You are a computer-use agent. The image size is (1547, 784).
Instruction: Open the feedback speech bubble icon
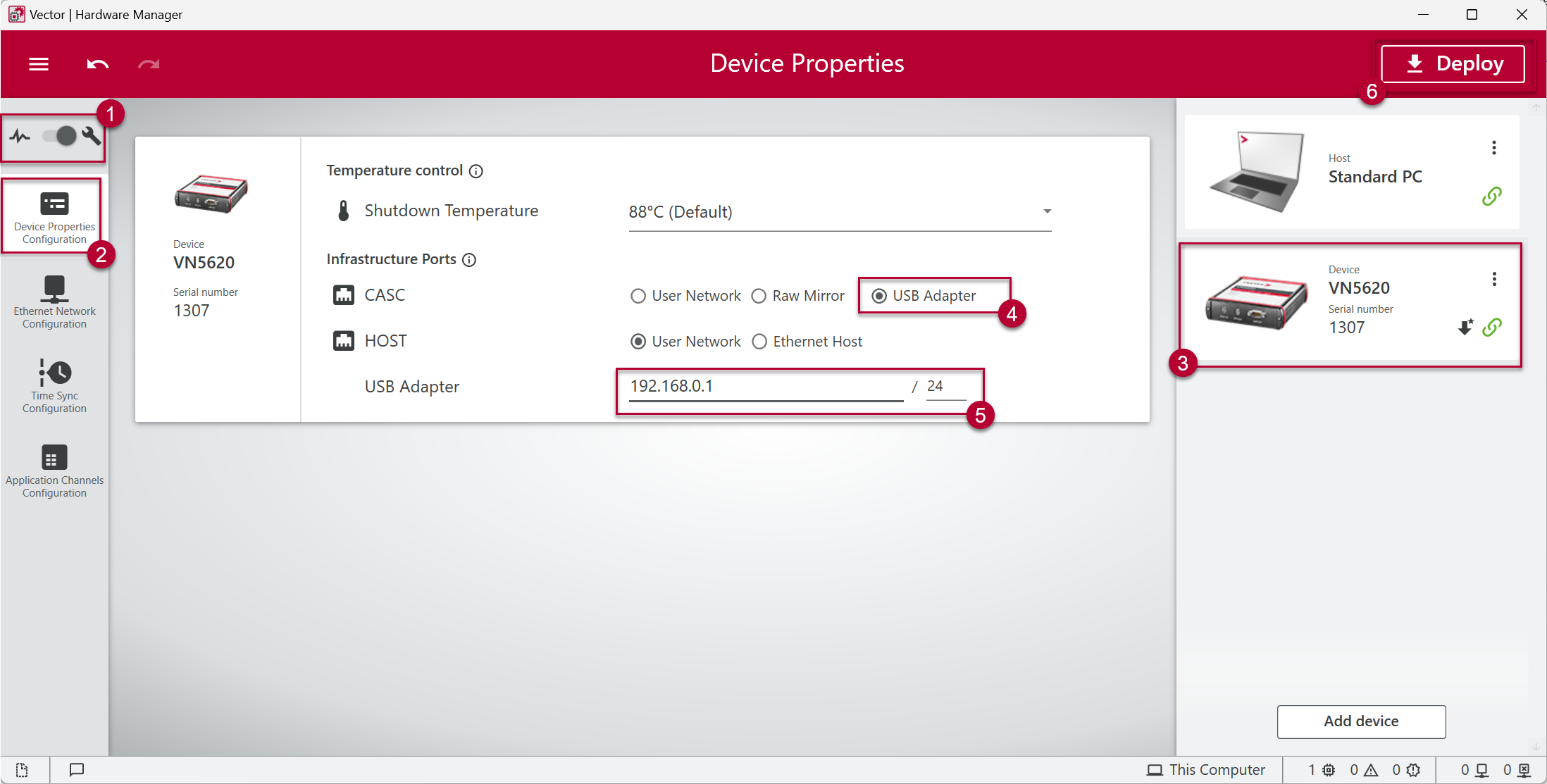click(x=77, y=769)
